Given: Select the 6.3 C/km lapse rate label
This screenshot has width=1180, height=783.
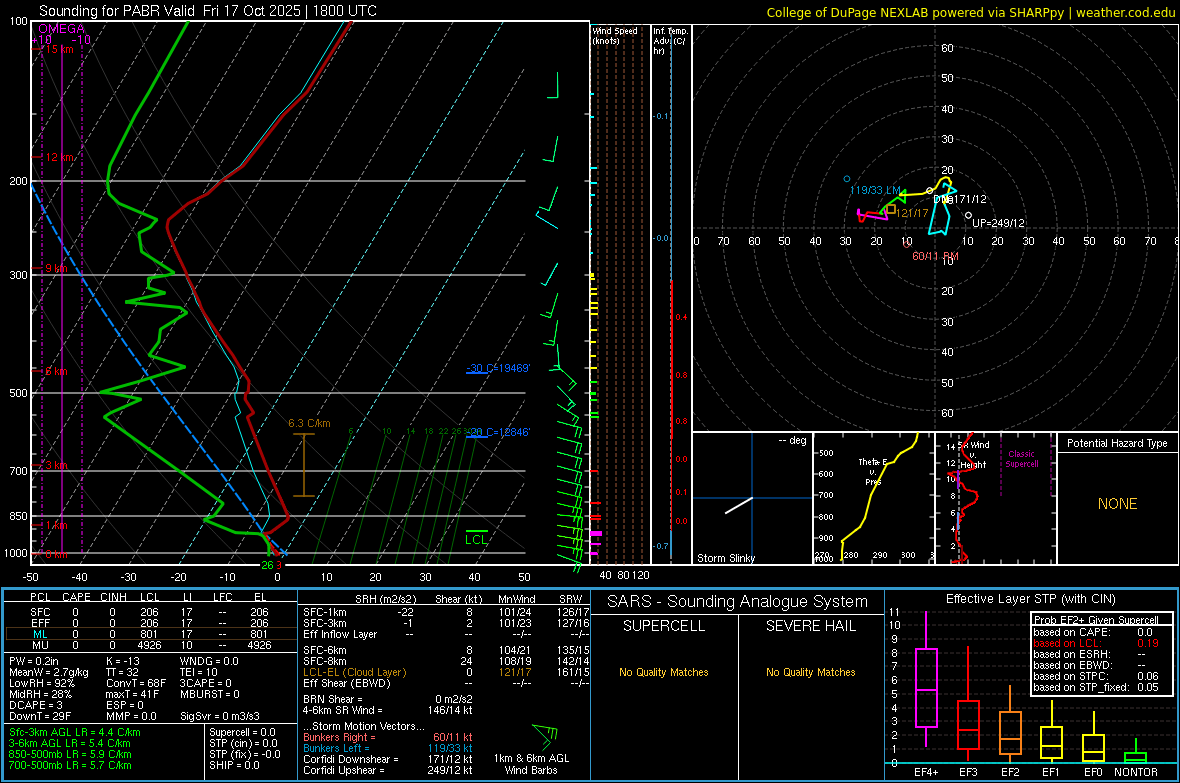Looking at the screenshot, I should pyautogui.click(x=309, y=423).
